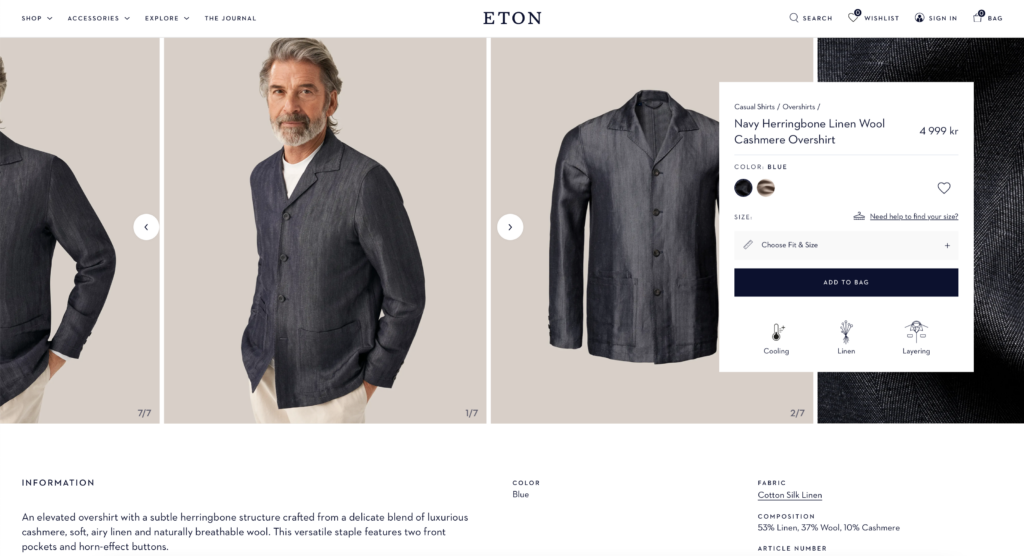1024x556 pixels.
Task: Click the sign in user icon
Action: coord(920,18)
